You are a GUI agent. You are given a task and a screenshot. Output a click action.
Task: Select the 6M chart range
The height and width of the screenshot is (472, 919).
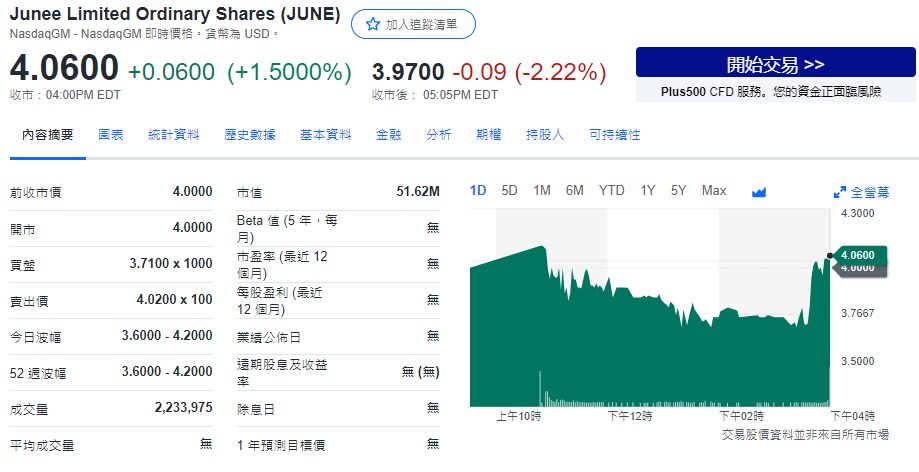(574, 190)
